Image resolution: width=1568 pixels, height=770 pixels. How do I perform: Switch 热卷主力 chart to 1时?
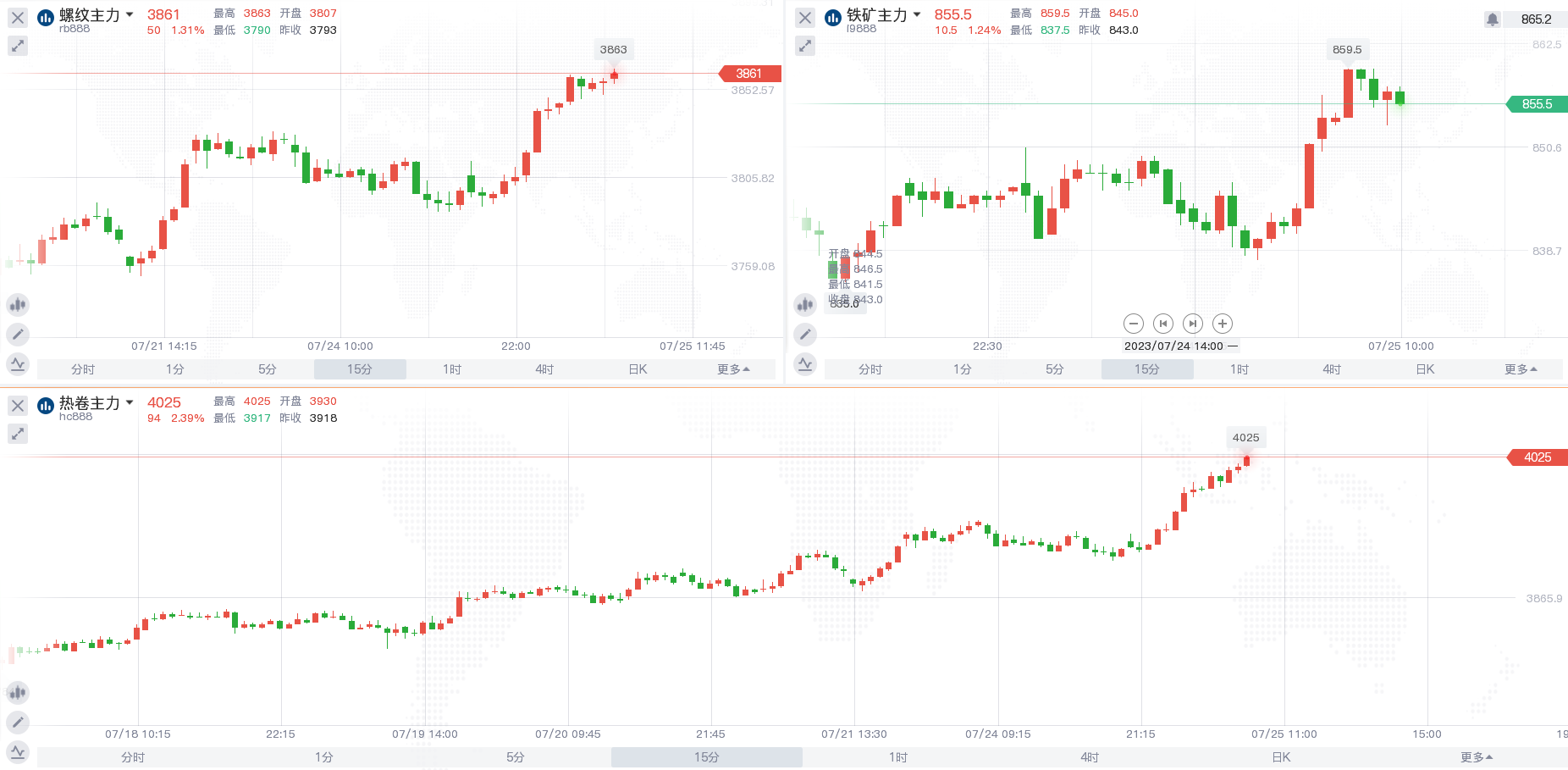[898, 757]
